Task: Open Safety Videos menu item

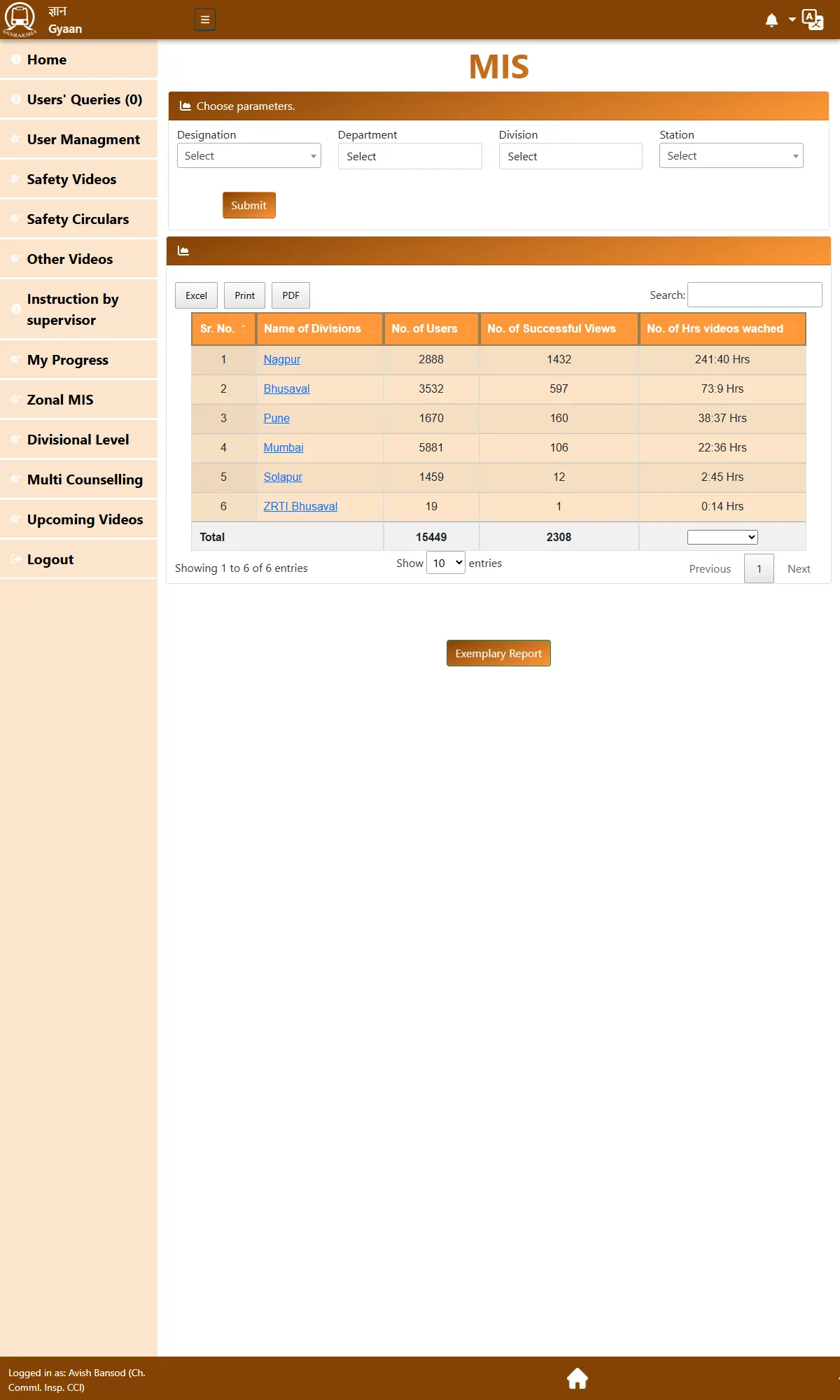Action: (78, 179)
